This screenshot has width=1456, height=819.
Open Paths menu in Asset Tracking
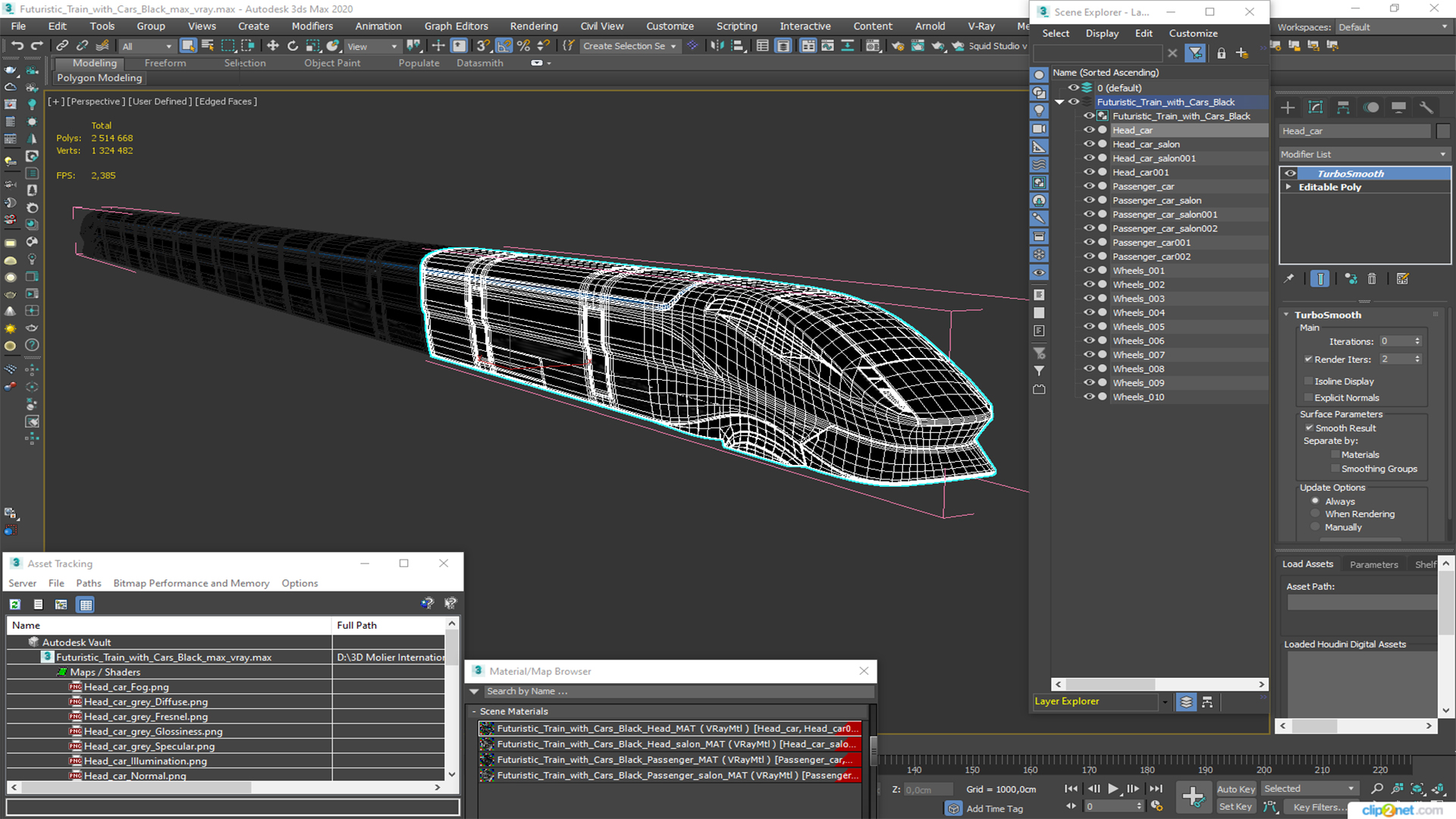[x=88, y=583]
